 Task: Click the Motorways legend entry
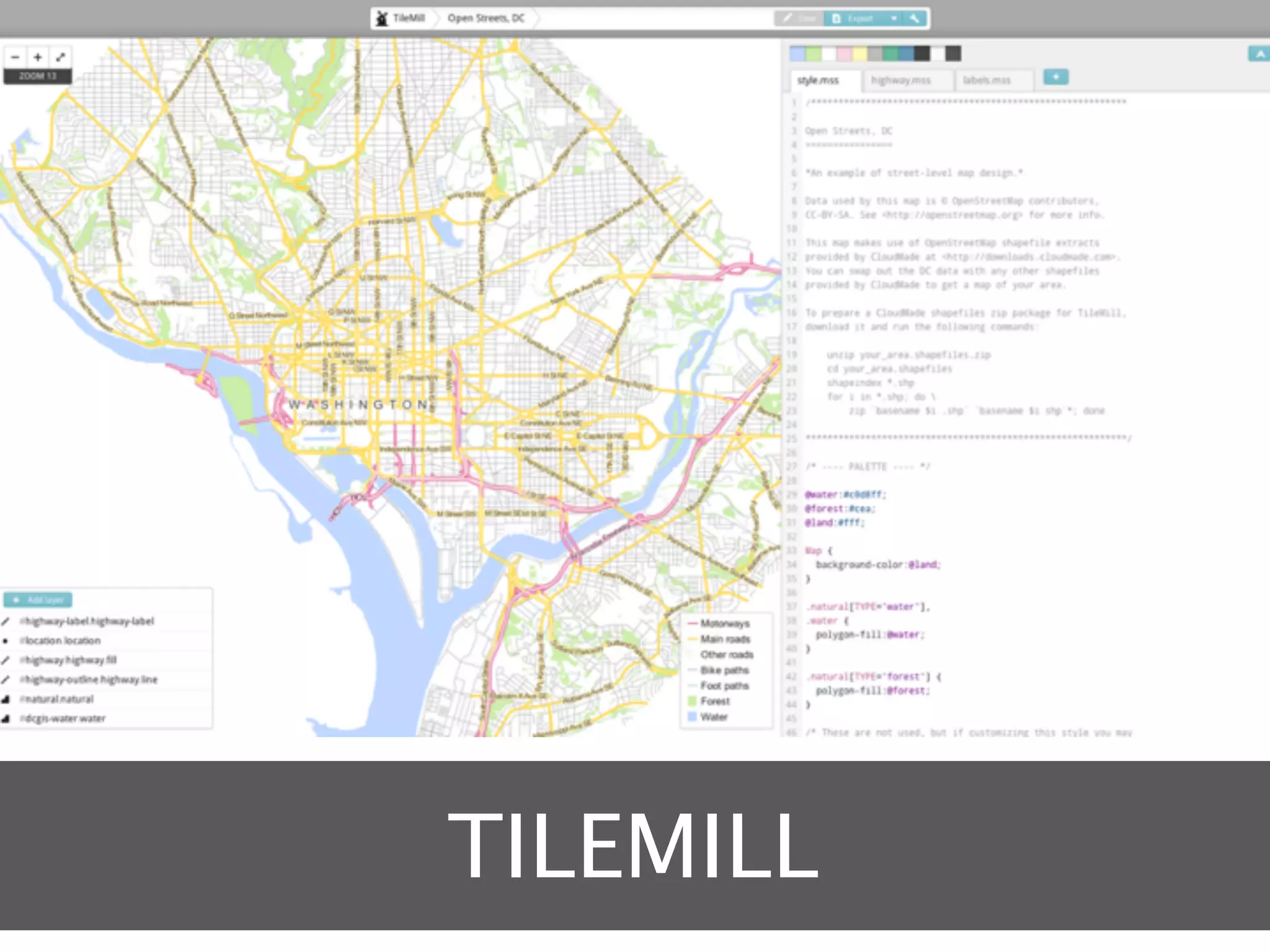[719, 624]
